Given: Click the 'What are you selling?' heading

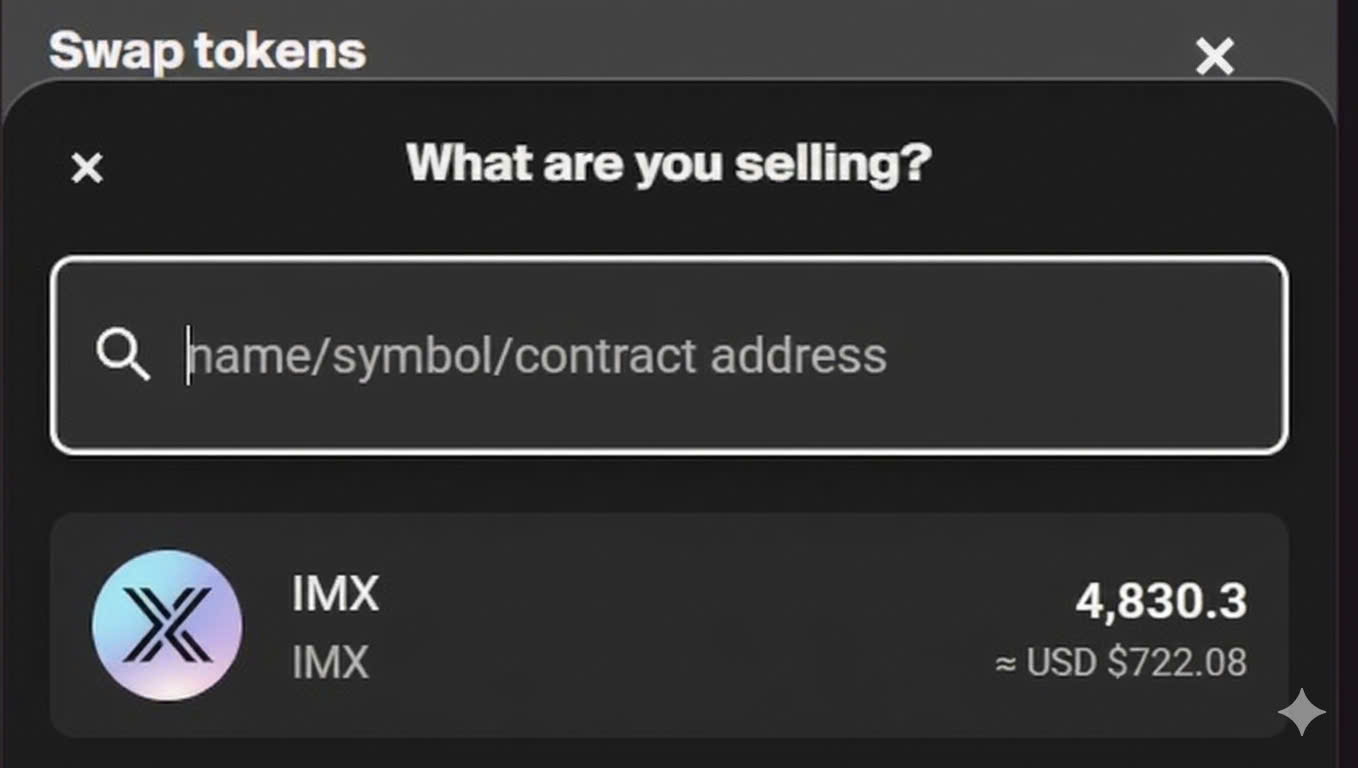Looking at the screenshot, I should (668, 163).
